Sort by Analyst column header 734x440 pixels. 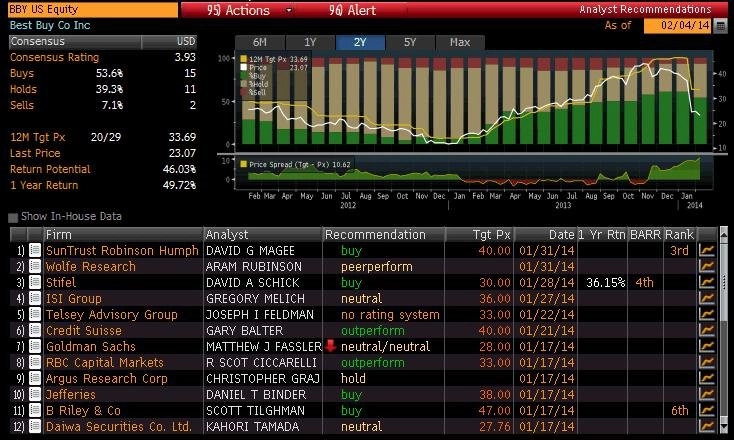point(263,234)
